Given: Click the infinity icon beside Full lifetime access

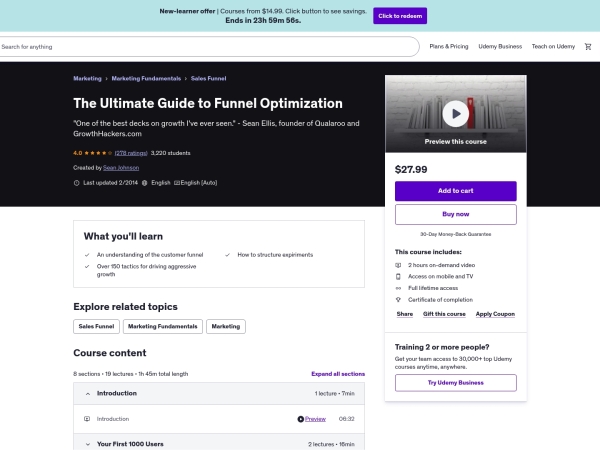Looking at the screenshot, I should tap(398, 288).
